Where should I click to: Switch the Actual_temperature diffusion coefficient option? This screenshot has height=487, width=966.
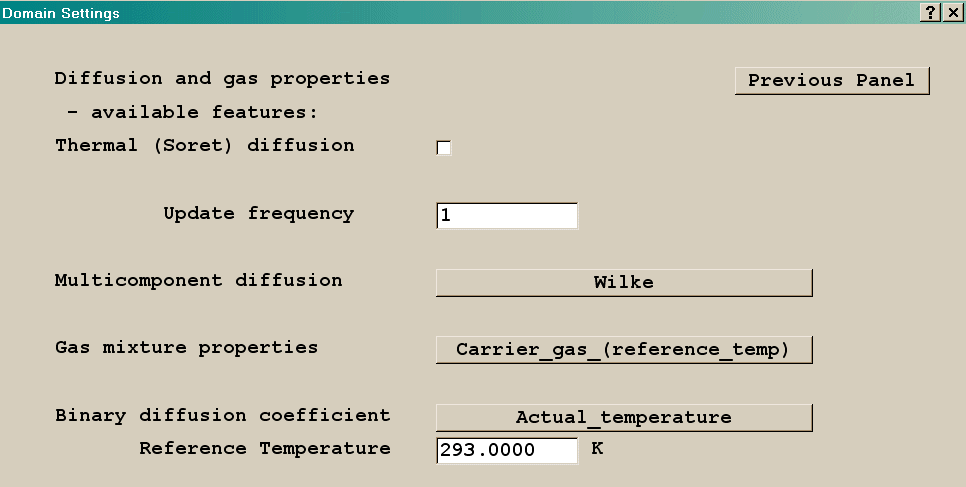click(623, 417)
